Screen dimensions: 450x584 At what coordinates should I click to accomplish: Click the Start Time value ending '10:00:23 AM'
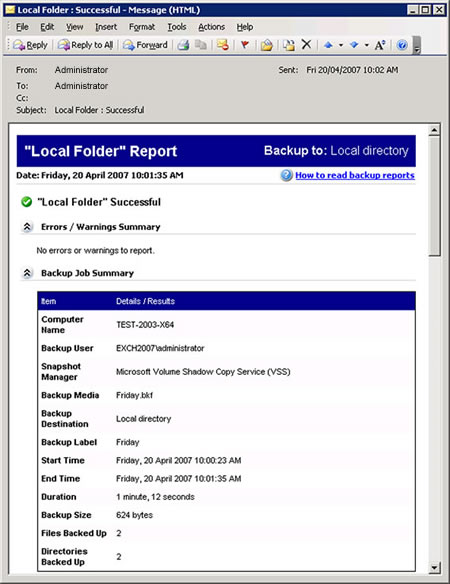coord(178,460)
